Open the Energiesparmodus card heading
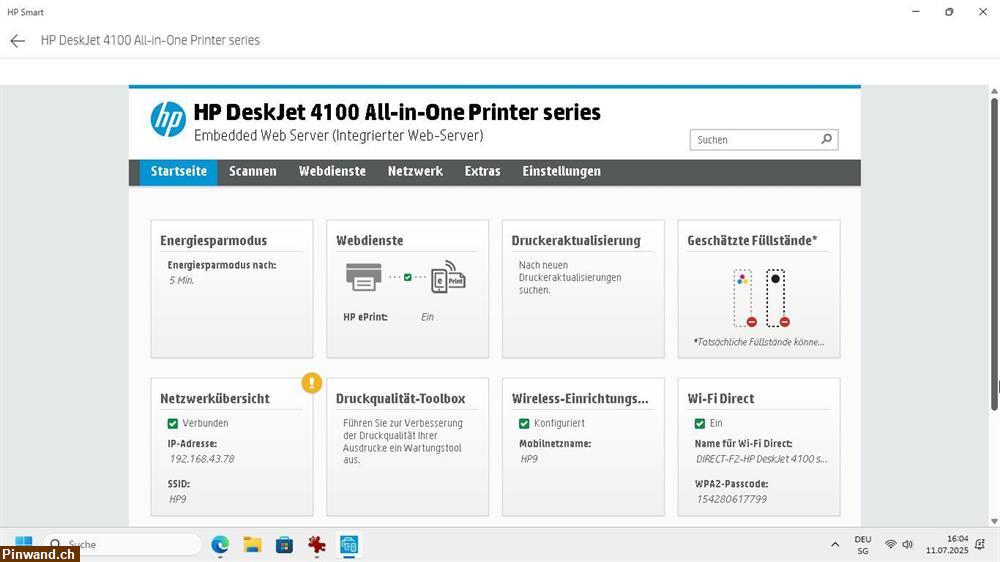The width and height of the screenshot is (1000, 562). pos(214,241)
